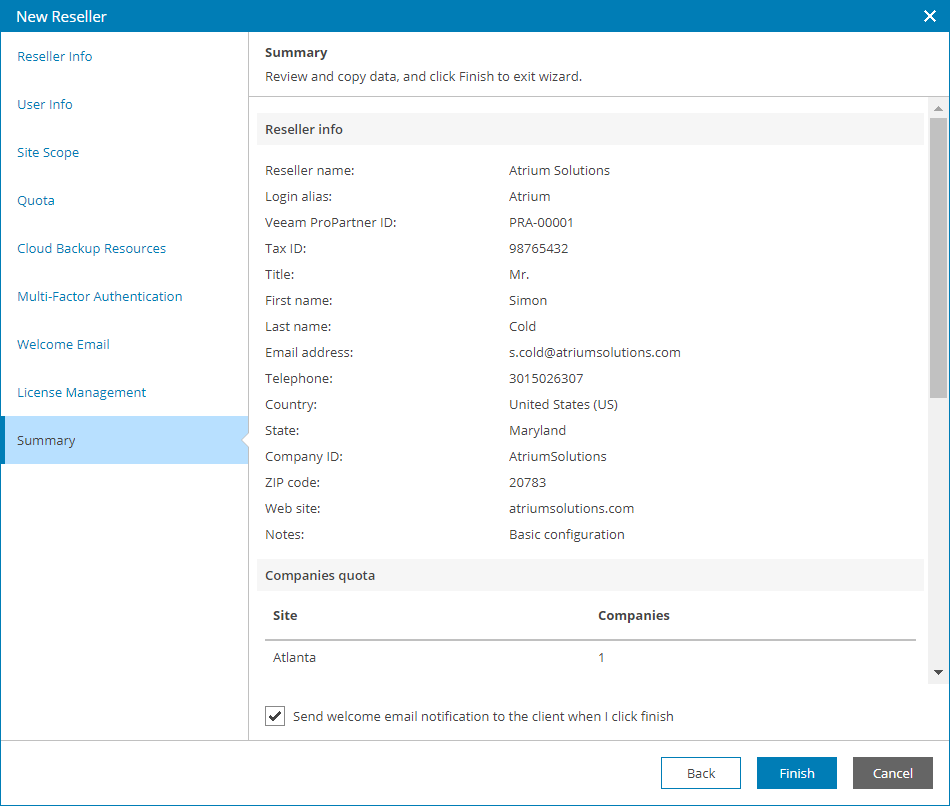950x806 pixels.
Task: Click the Companies quota section header
Action: pyautogui.click(x=590, y=575)
